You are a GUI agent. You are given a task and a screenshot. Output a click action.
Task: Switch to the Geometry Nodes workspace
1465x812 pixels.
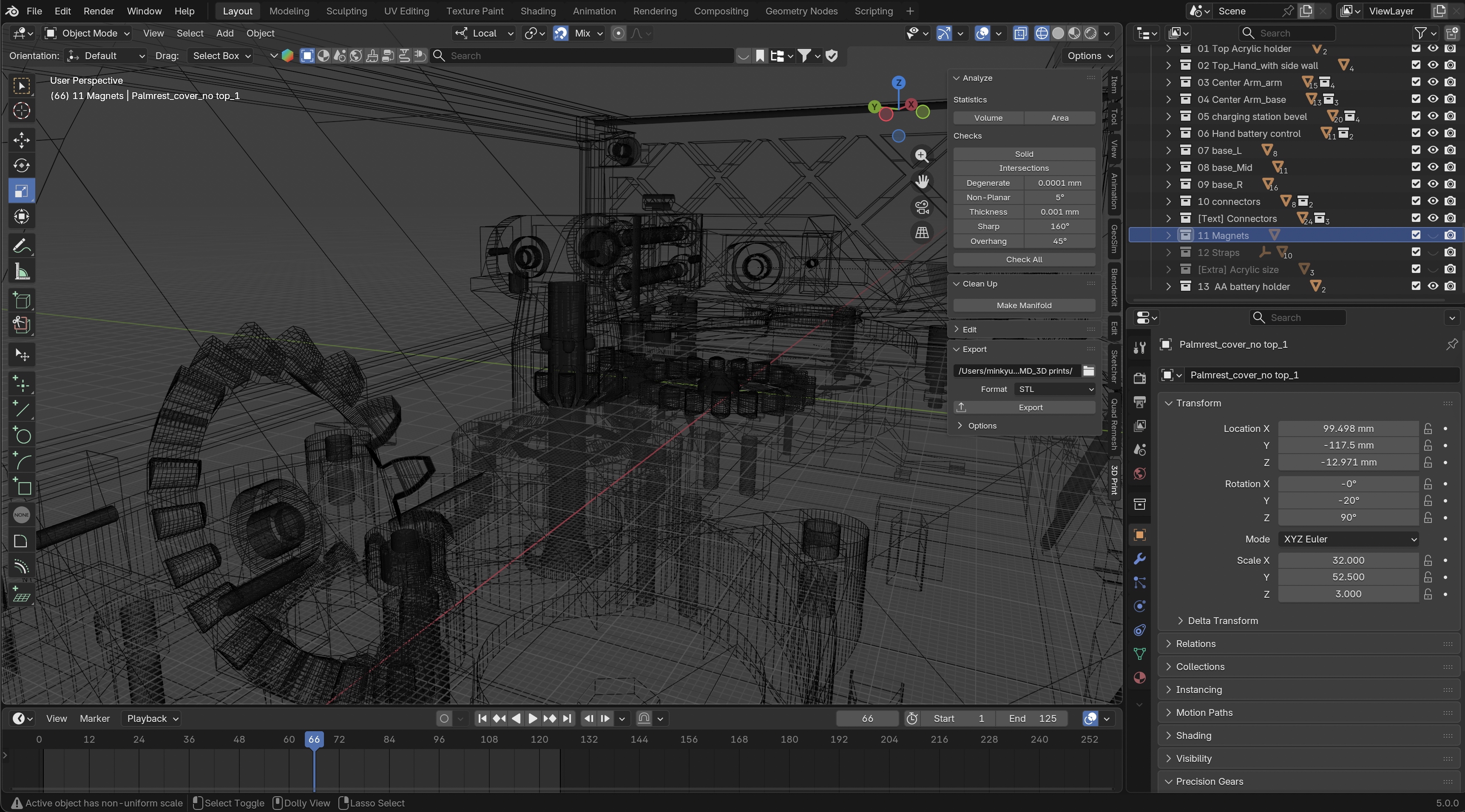pyautogui.click(x=801, y=11)
